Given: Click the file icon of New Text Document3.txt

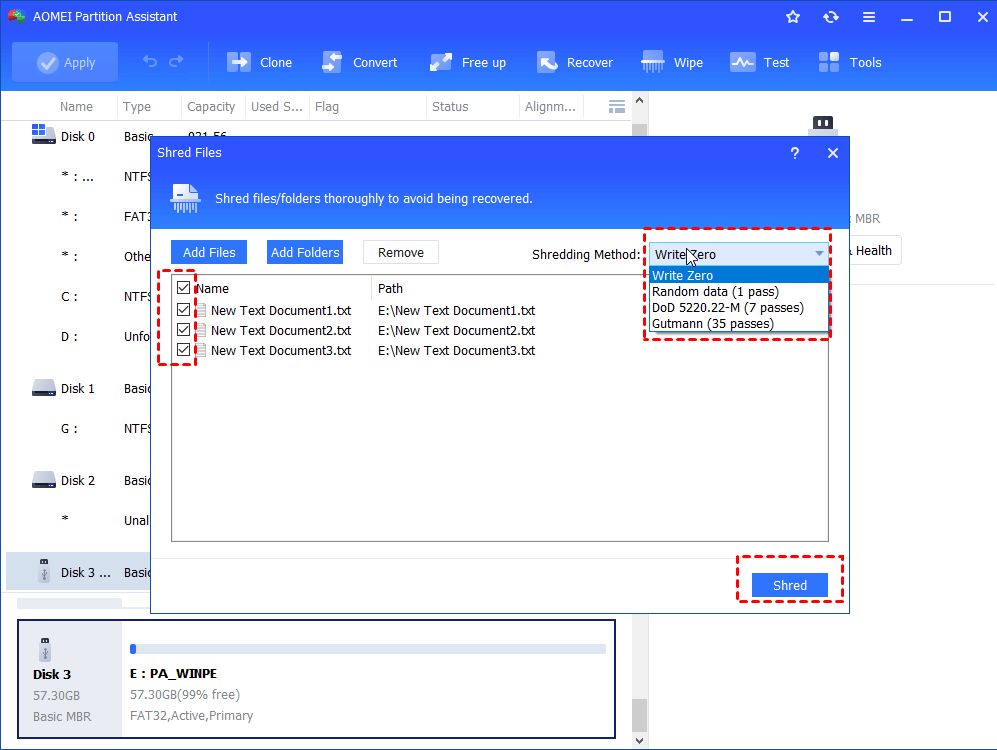Looking at the screenshot, I should point(201,350).
